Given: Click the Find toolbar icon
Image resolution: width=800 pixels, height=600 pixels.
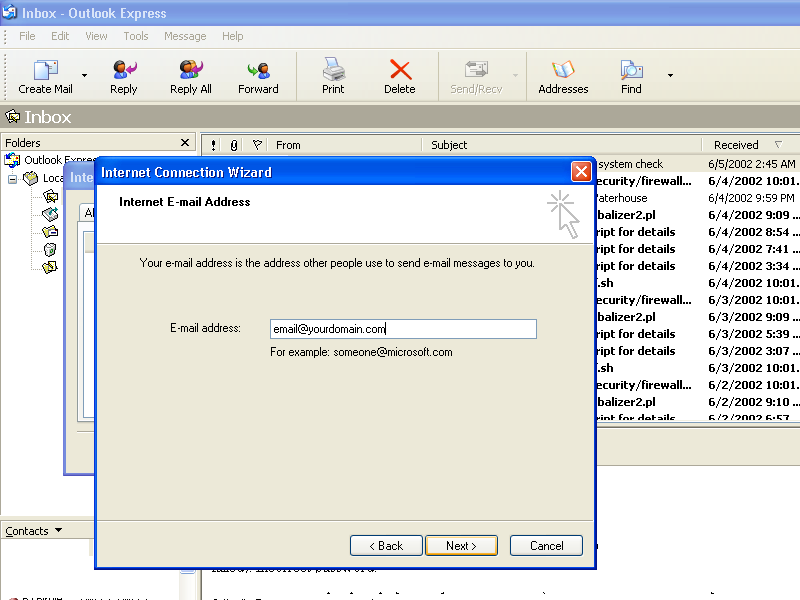Looking at the screenshot, I should point(631,77).
